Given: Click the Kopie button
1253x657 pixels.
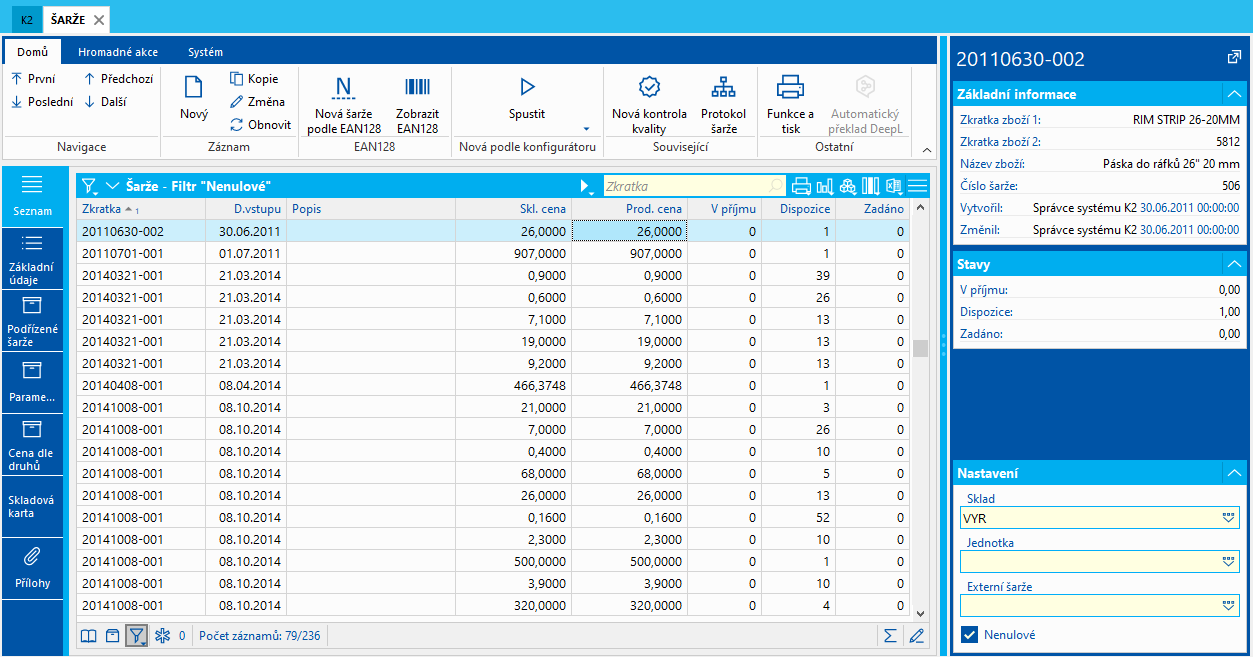Looking at the screenshot, I should click(254, 79).
